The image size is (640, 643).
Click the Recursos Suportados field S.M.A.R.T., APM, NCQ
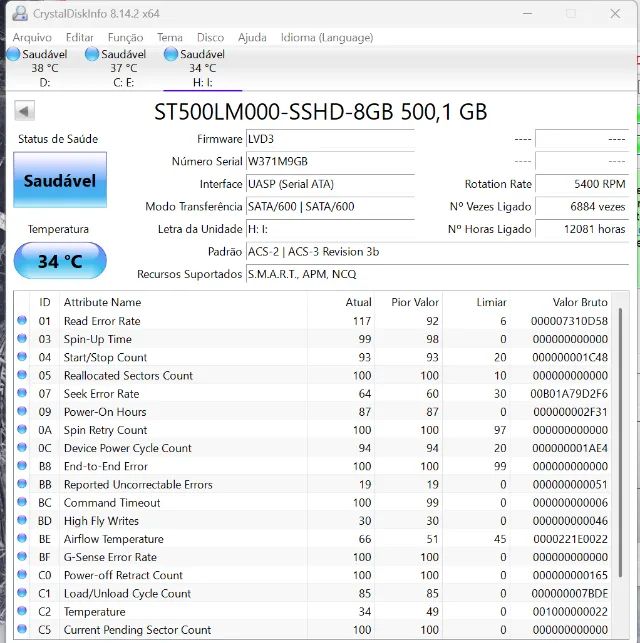pos(437,274)
